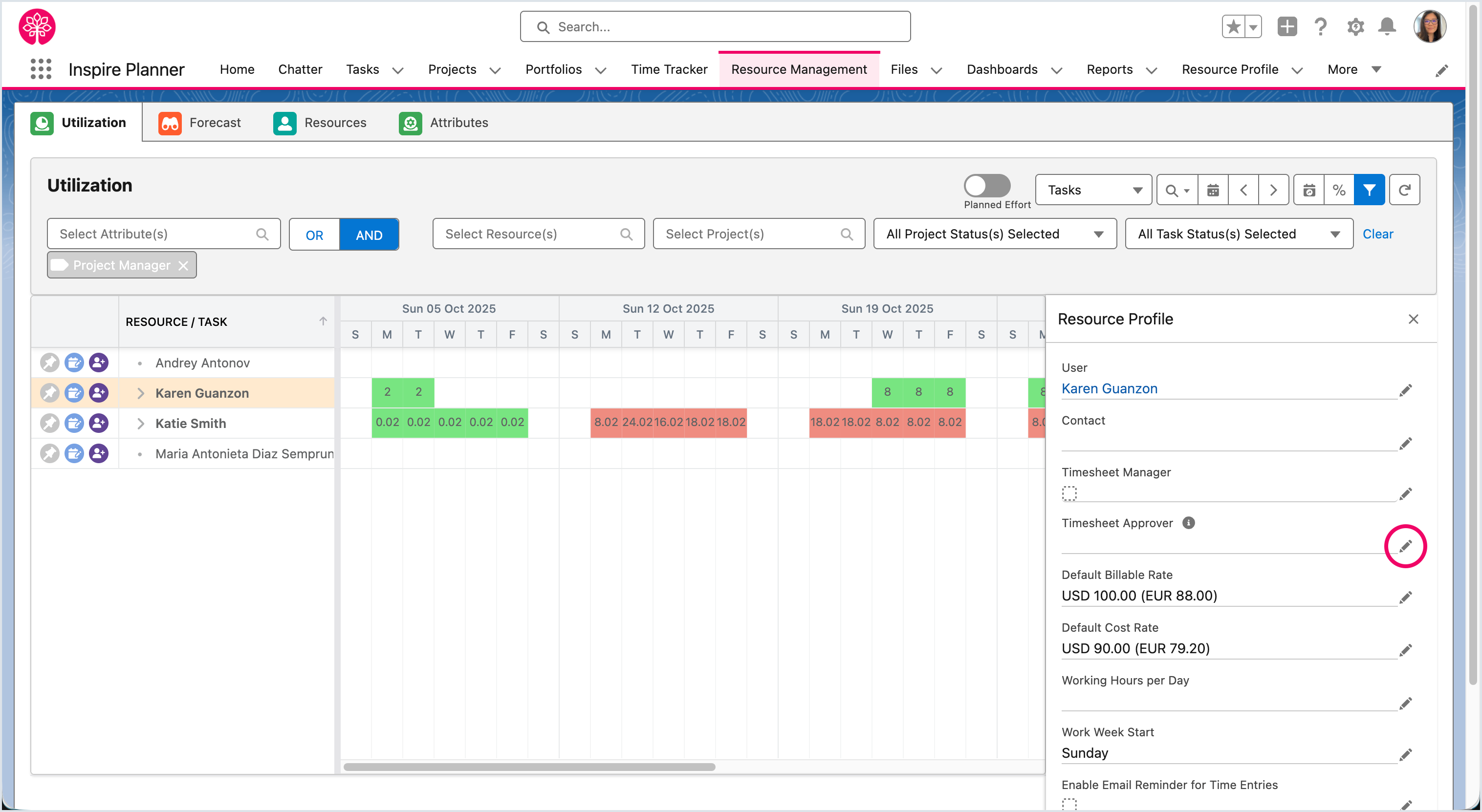Click the blue filter funnel icon

1369,190
